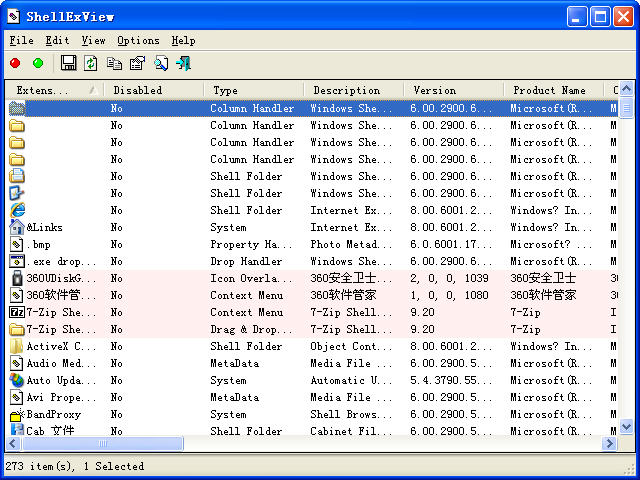Open the Help menu
This screenshot has height=480, width=640.
(183, 40)
